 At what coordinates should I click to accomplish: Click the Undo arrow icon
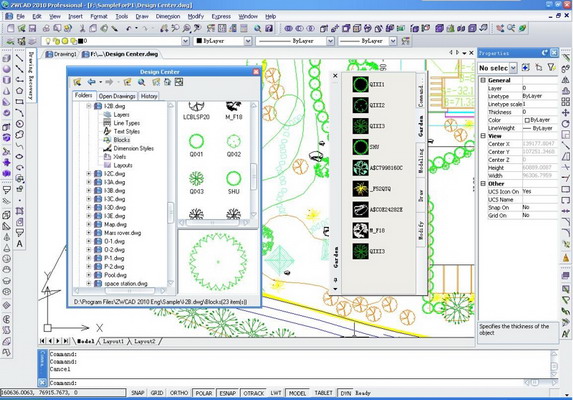coord(129,28)
